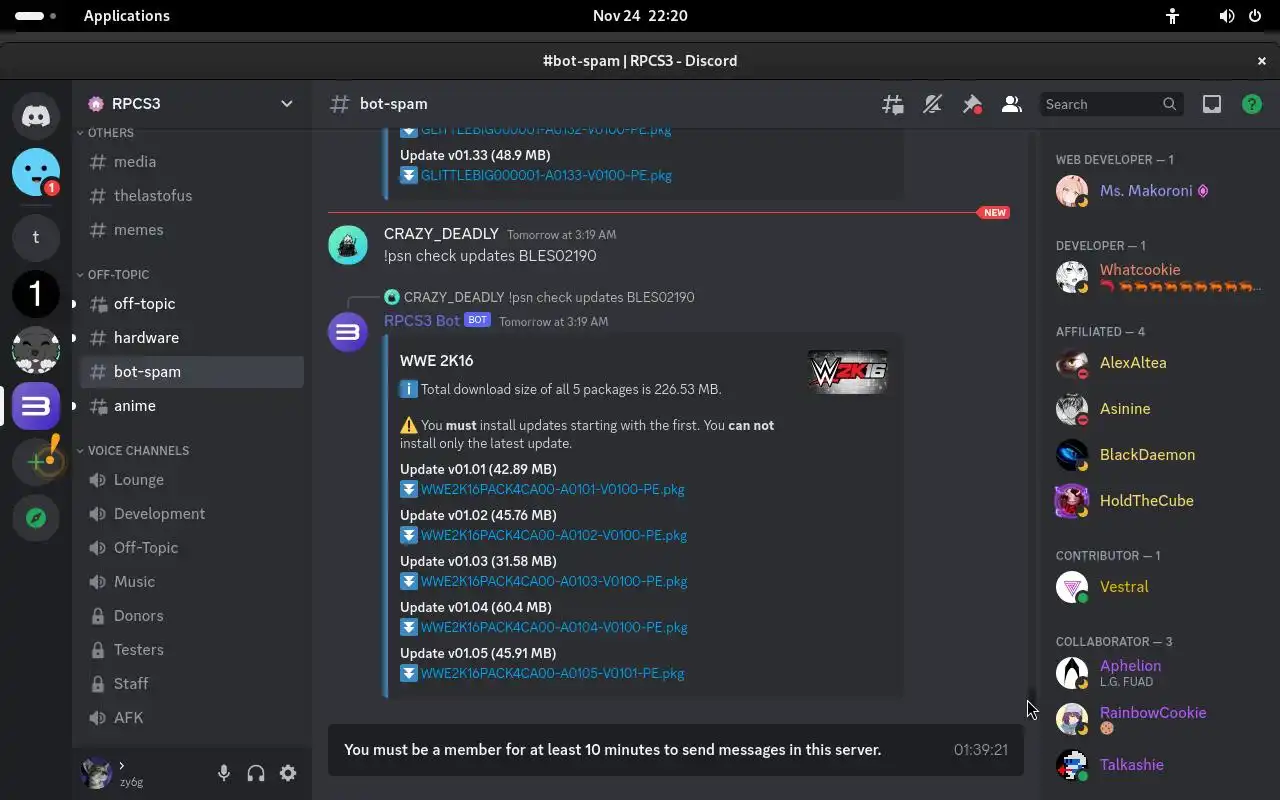Toggle microphone mute in user panel
This screenshot has width=1280, height=800.
pos(224,773)
